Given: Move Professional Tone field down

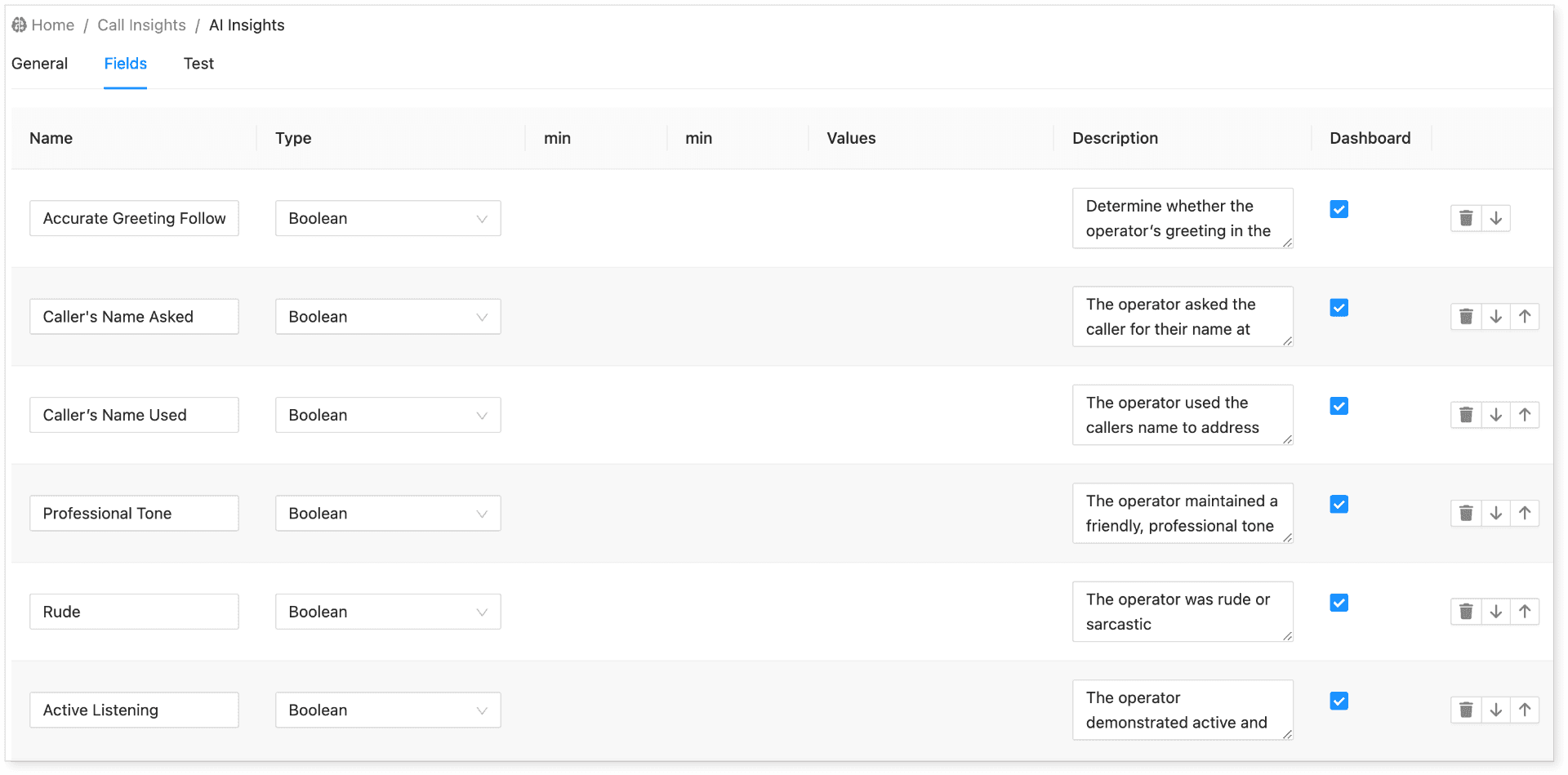Looking at the screenshot, I should click(x=1495, y=513).
